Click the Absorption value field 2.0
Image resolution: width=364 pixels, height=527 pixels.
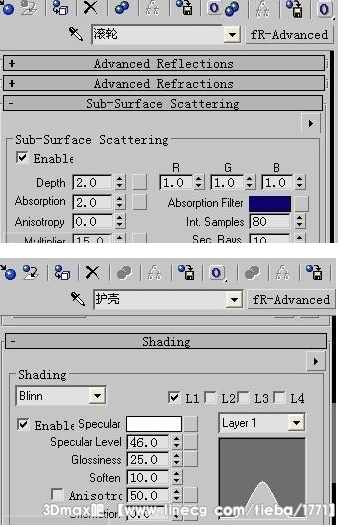92,202
